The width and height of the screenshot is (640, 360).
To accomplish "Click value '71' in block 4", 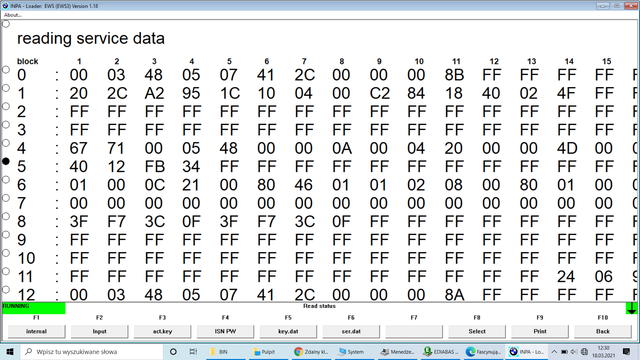I will pos(116,149).
